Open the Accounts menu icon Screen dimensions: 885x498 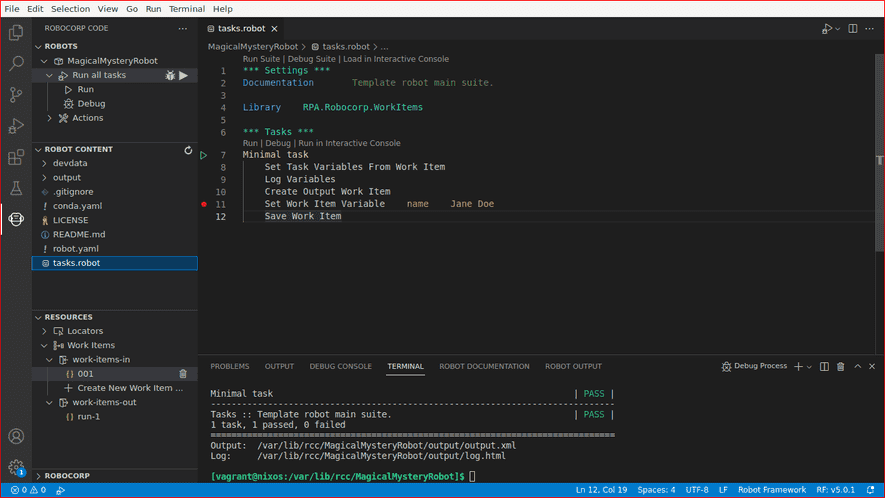[x=16, y=436]
